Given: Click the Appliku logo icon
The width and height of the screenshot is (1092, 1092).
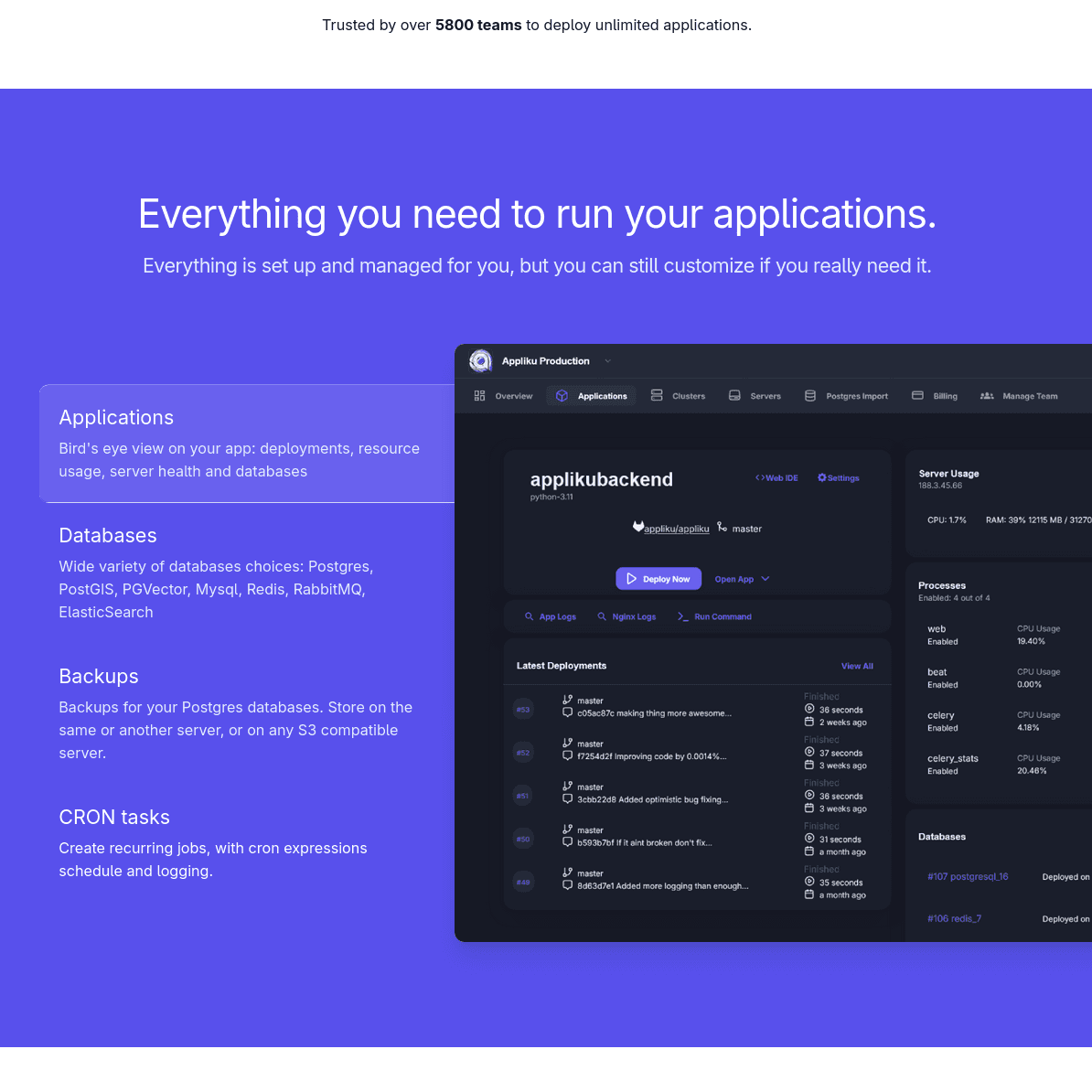Looking at the screenshot, I should [x=480, y=360].
